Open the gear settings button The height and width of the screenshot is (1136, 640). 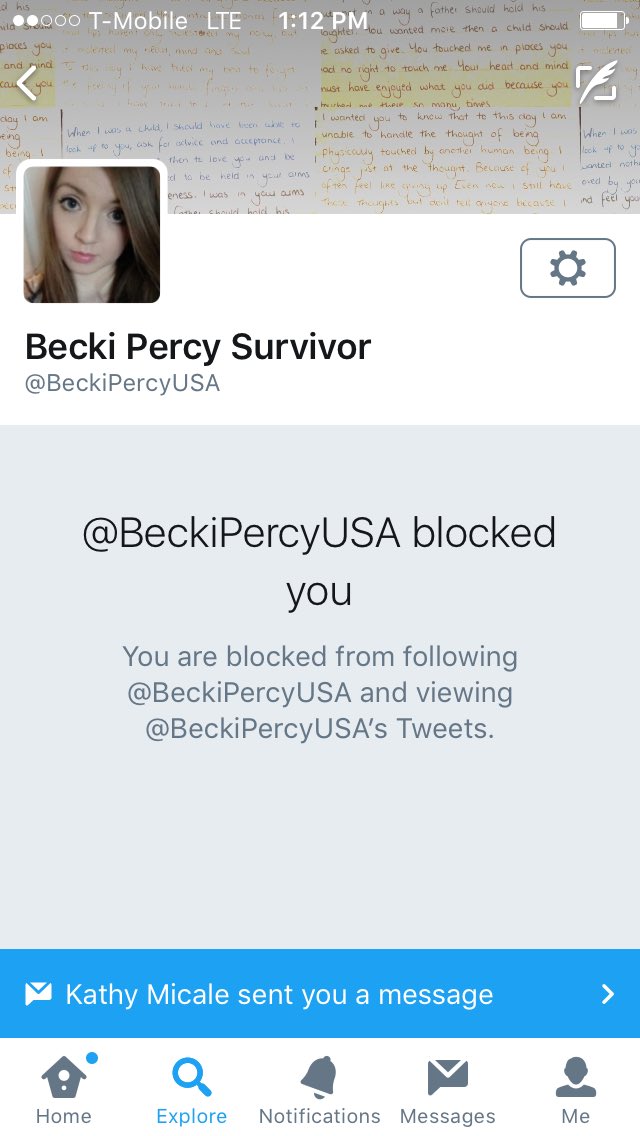coord(568,268)
